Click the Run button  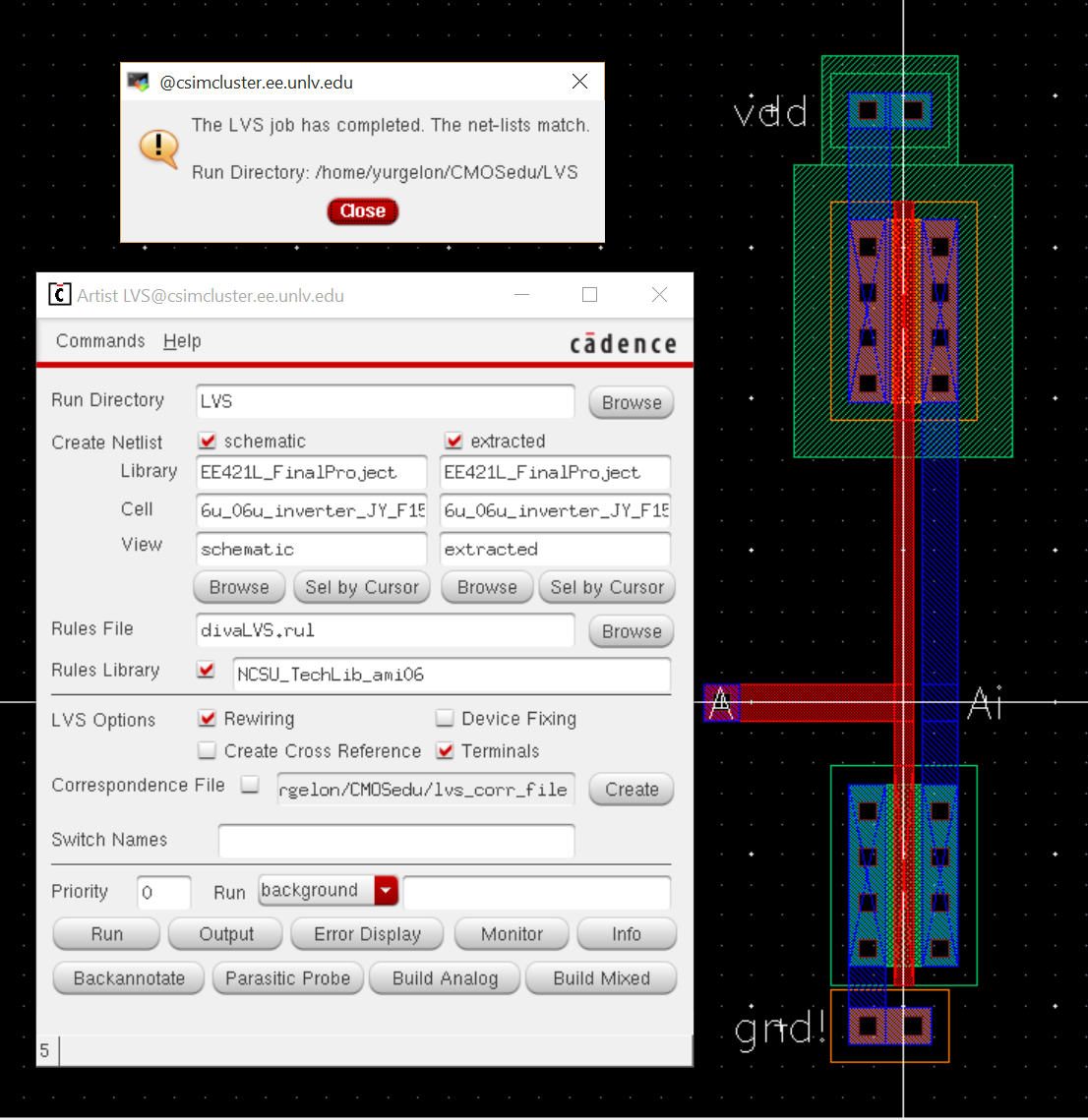(106, 934)
